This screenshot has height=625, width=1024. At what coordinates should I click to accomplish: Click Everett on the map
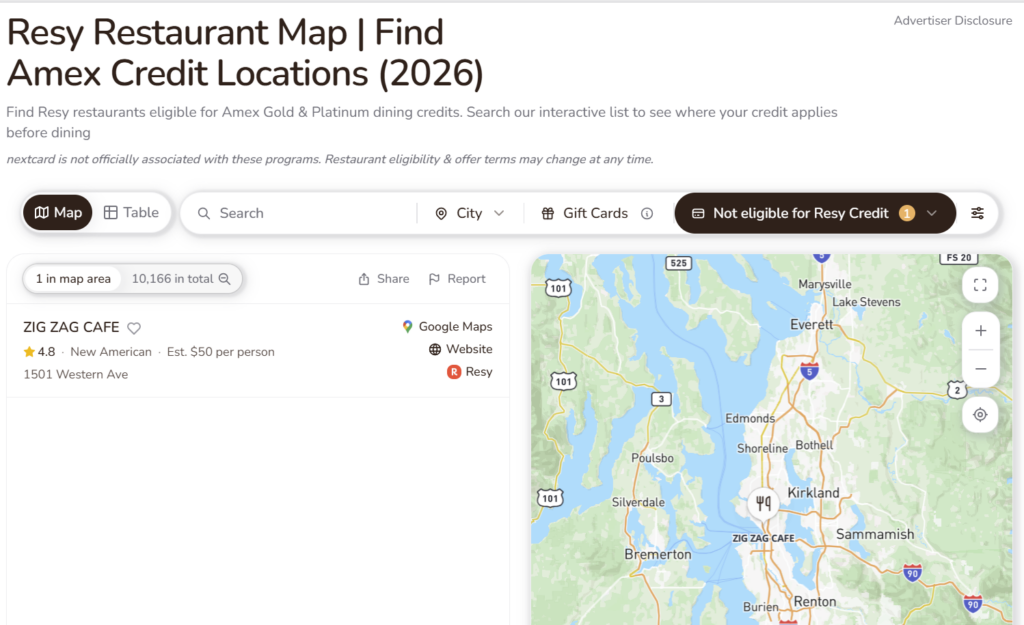click(811, 325)
